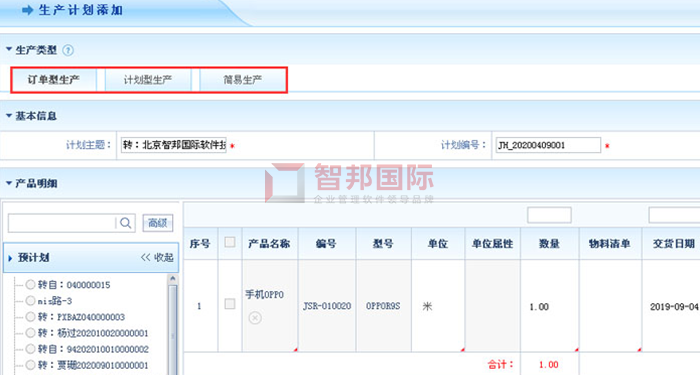
Task: Click filter box above 交货日期 column
Action: coord(674,215)
